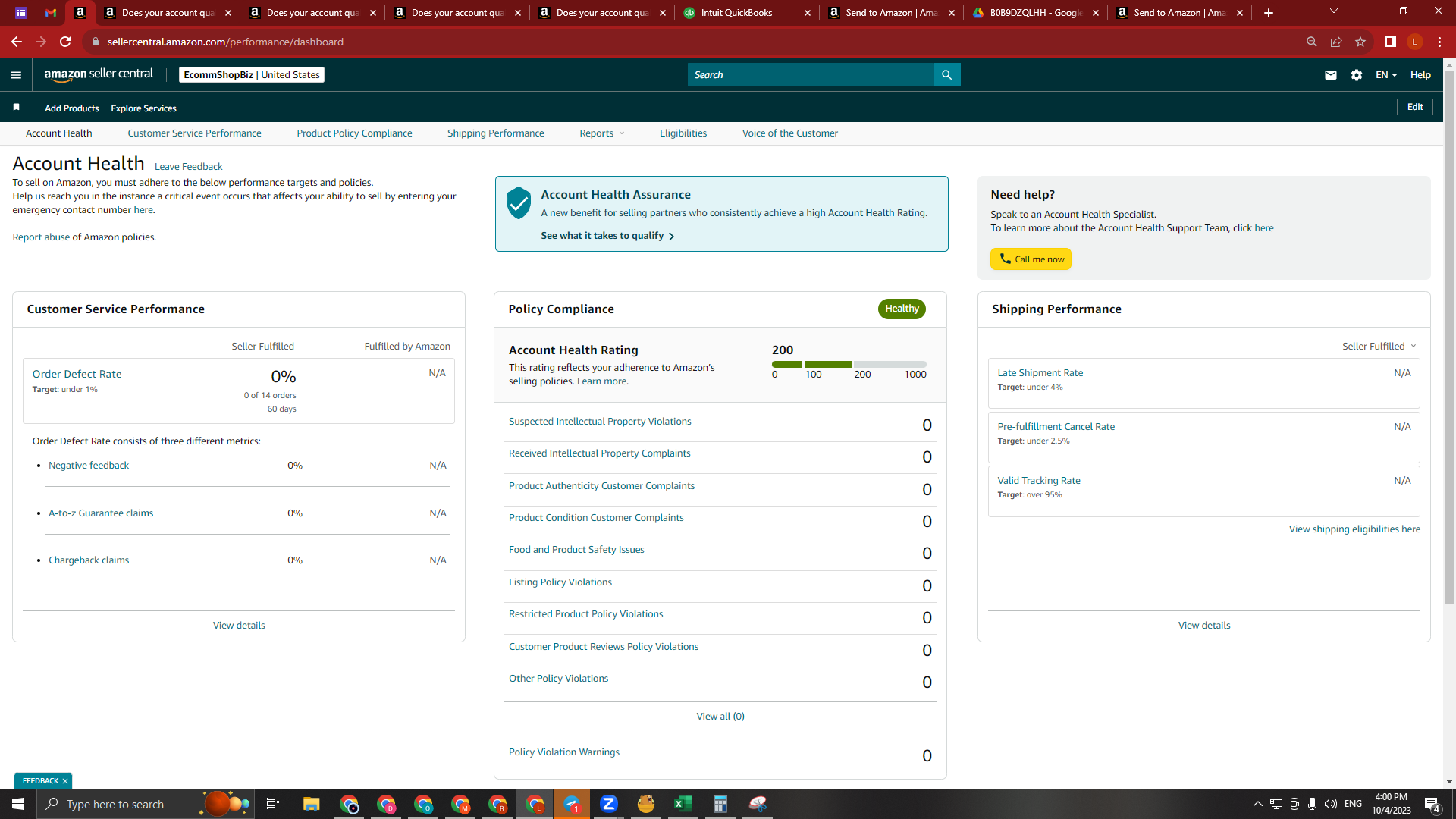Click View all (0) link
1456x819 pixels.
(720, 717)
